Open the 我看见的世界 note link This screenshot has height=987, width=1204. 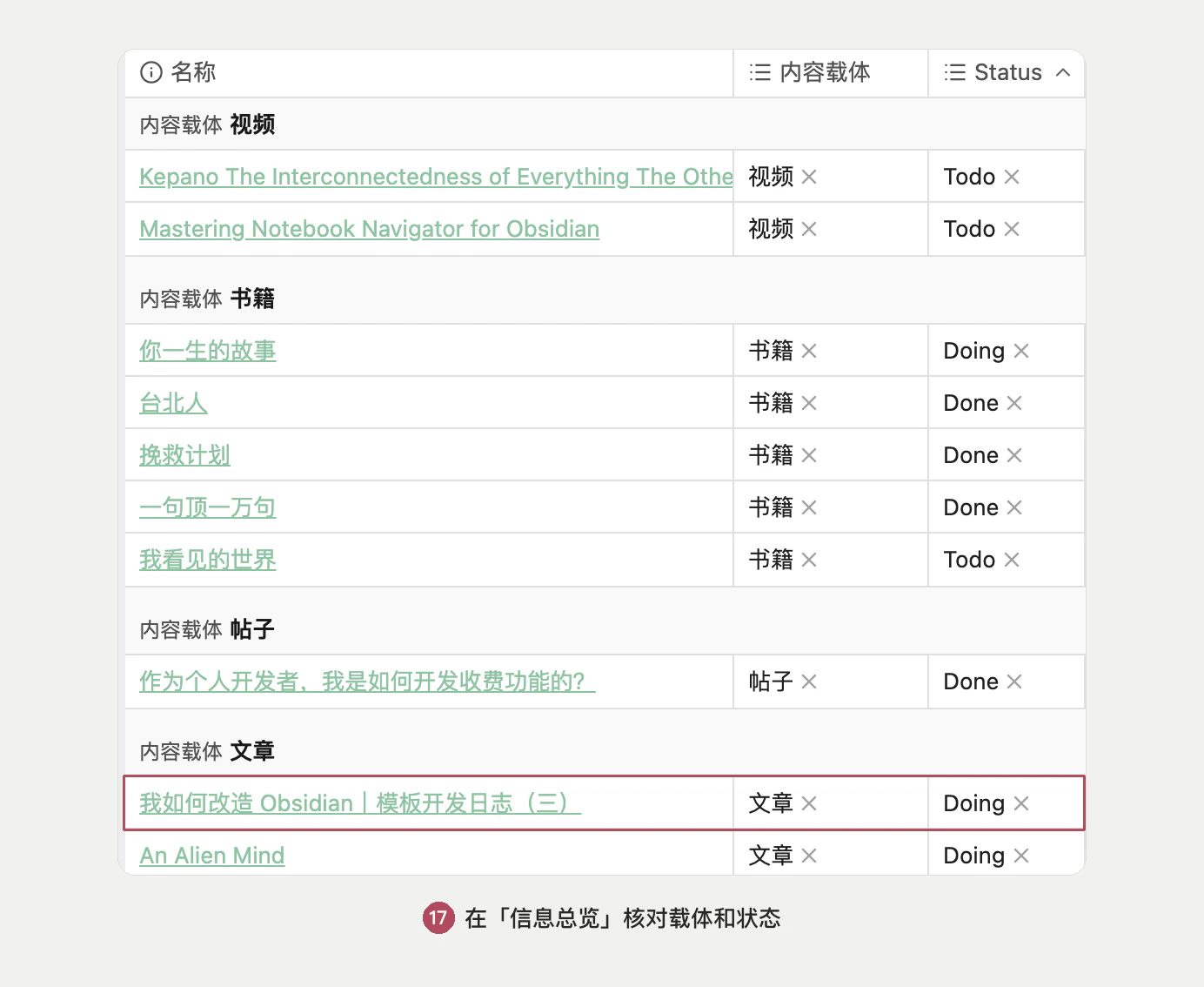pyautogui.click(x=208, y=560)
